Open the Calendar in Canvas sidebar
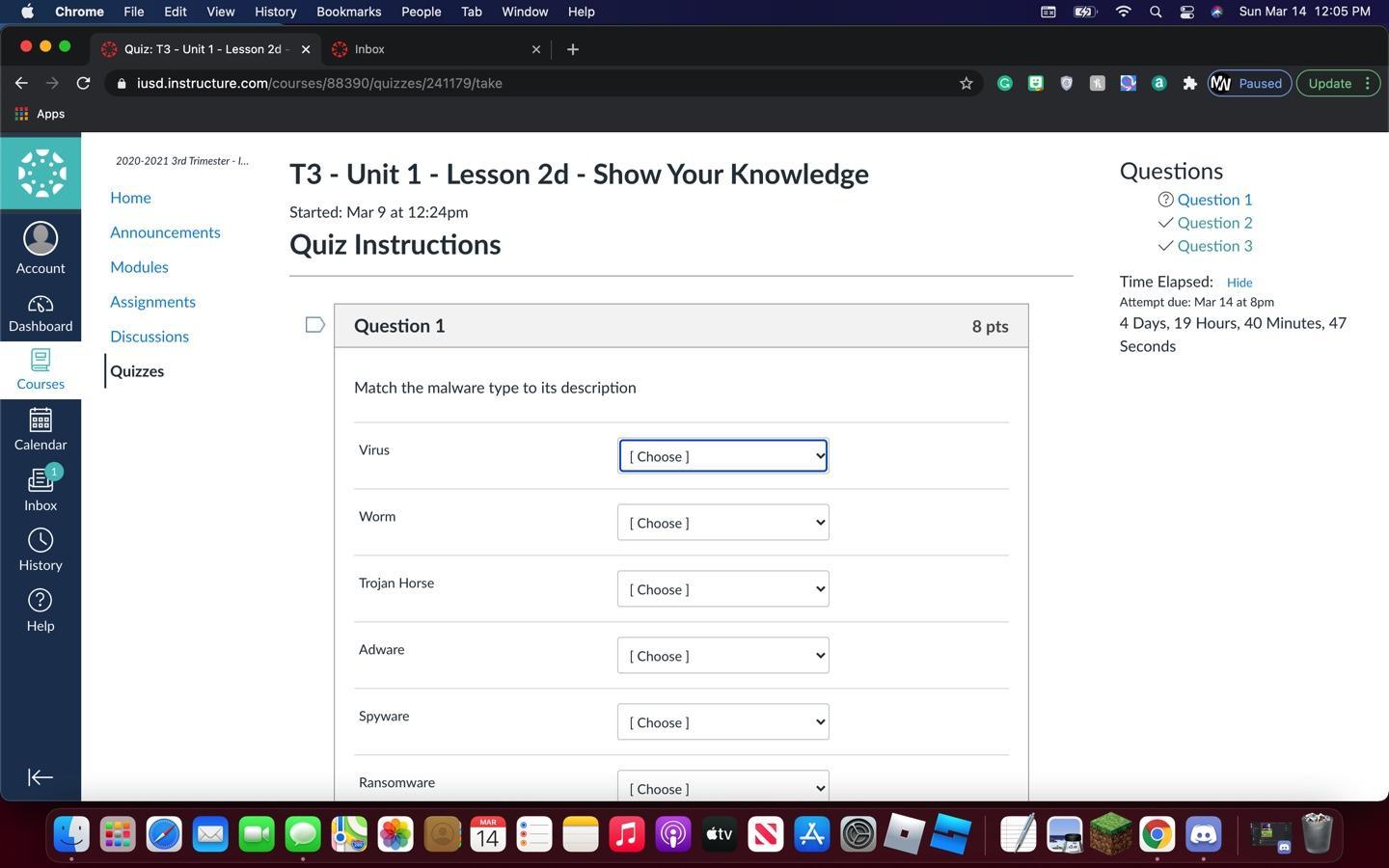 click(x=41, y=429)
